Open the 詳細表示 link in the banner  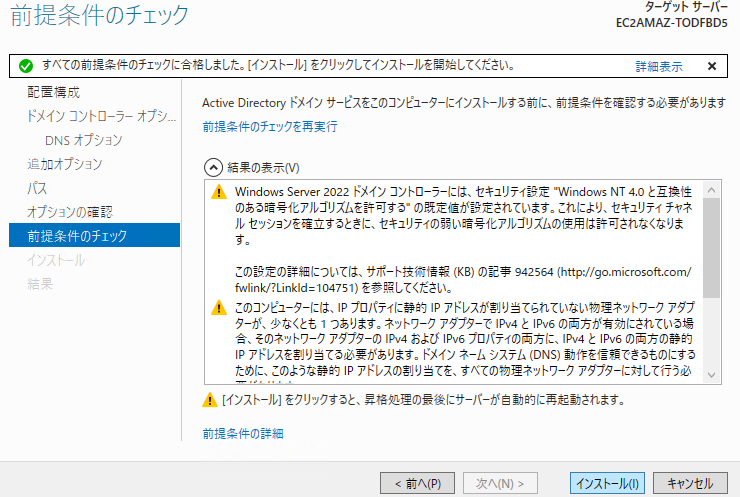[659, 67]
